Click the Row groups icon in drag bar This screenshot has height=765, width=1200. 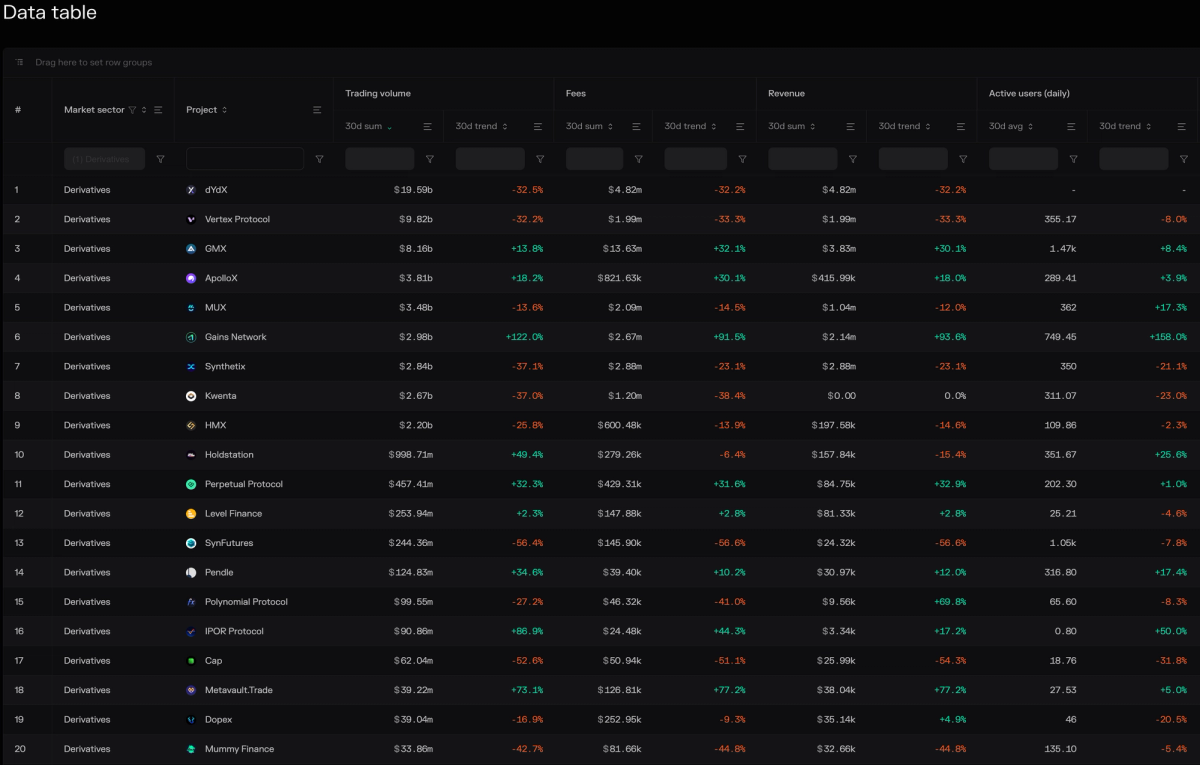(19, 62)
